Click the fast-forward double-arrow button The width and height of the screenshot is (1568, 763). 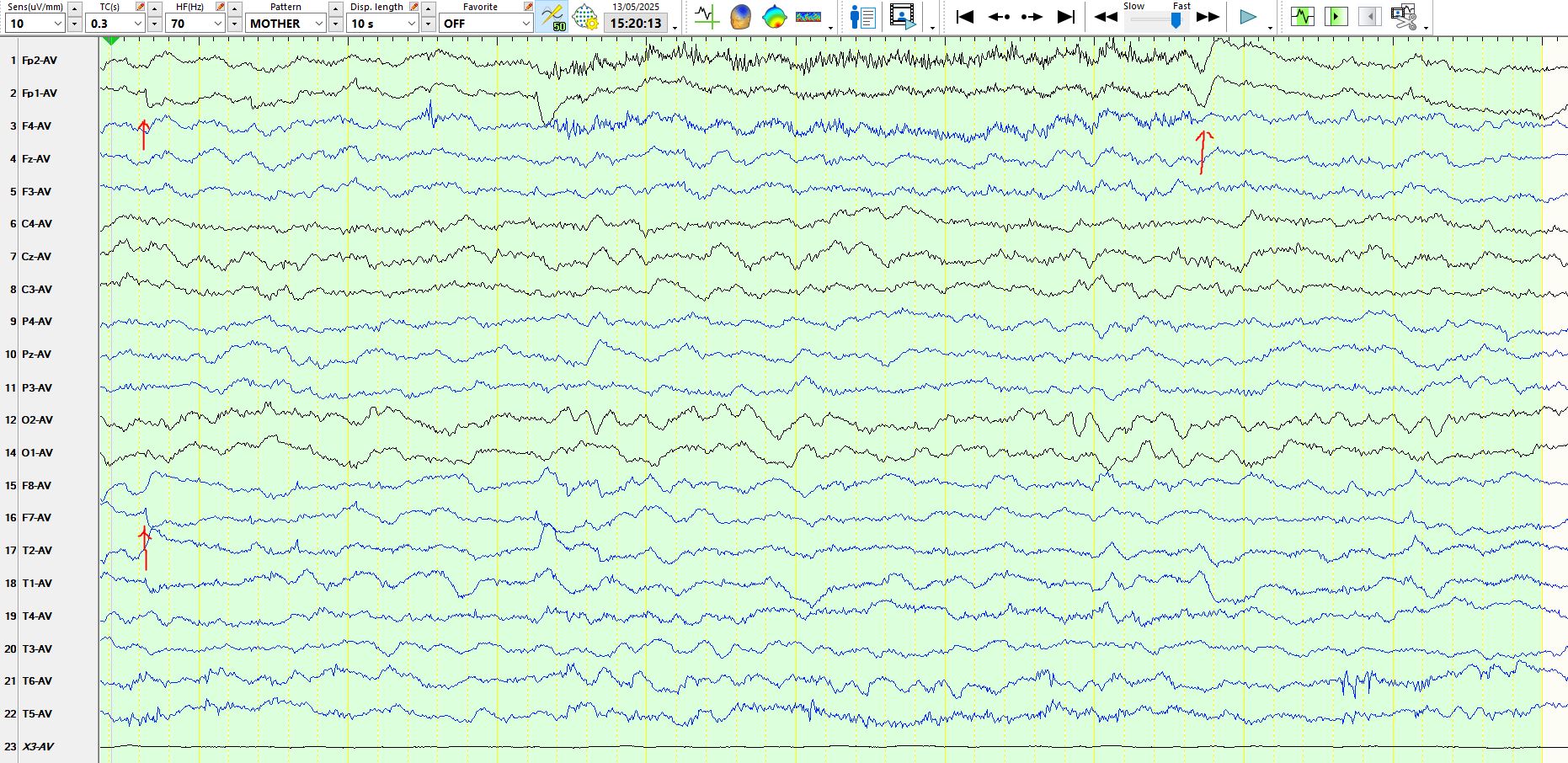(1208, 17)
